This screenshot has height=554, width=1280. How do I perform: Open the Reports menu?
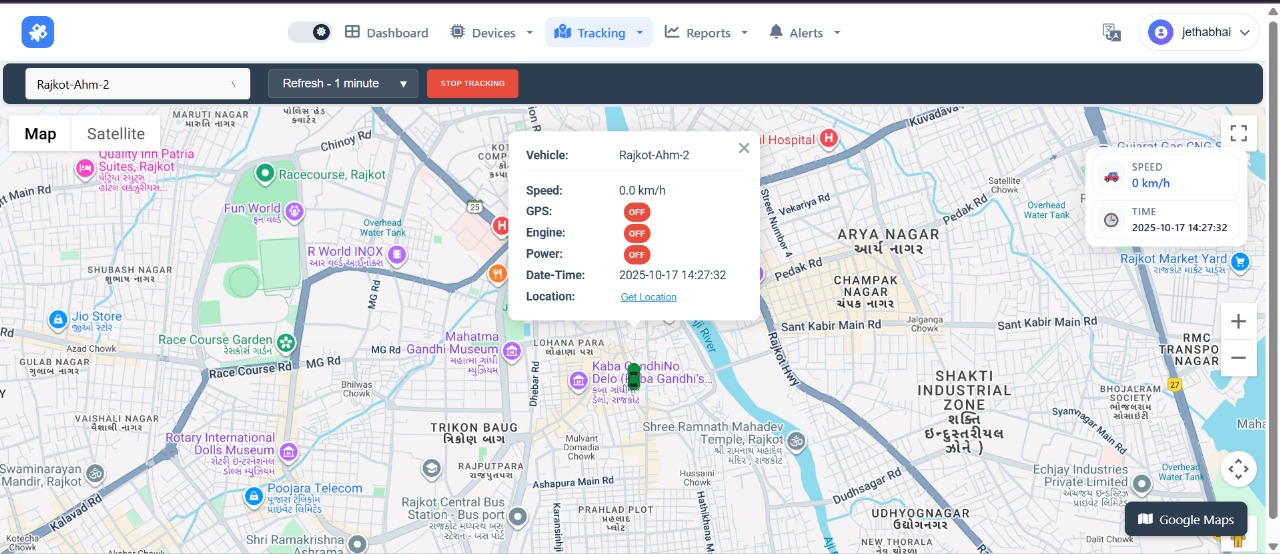coord(706,33)
